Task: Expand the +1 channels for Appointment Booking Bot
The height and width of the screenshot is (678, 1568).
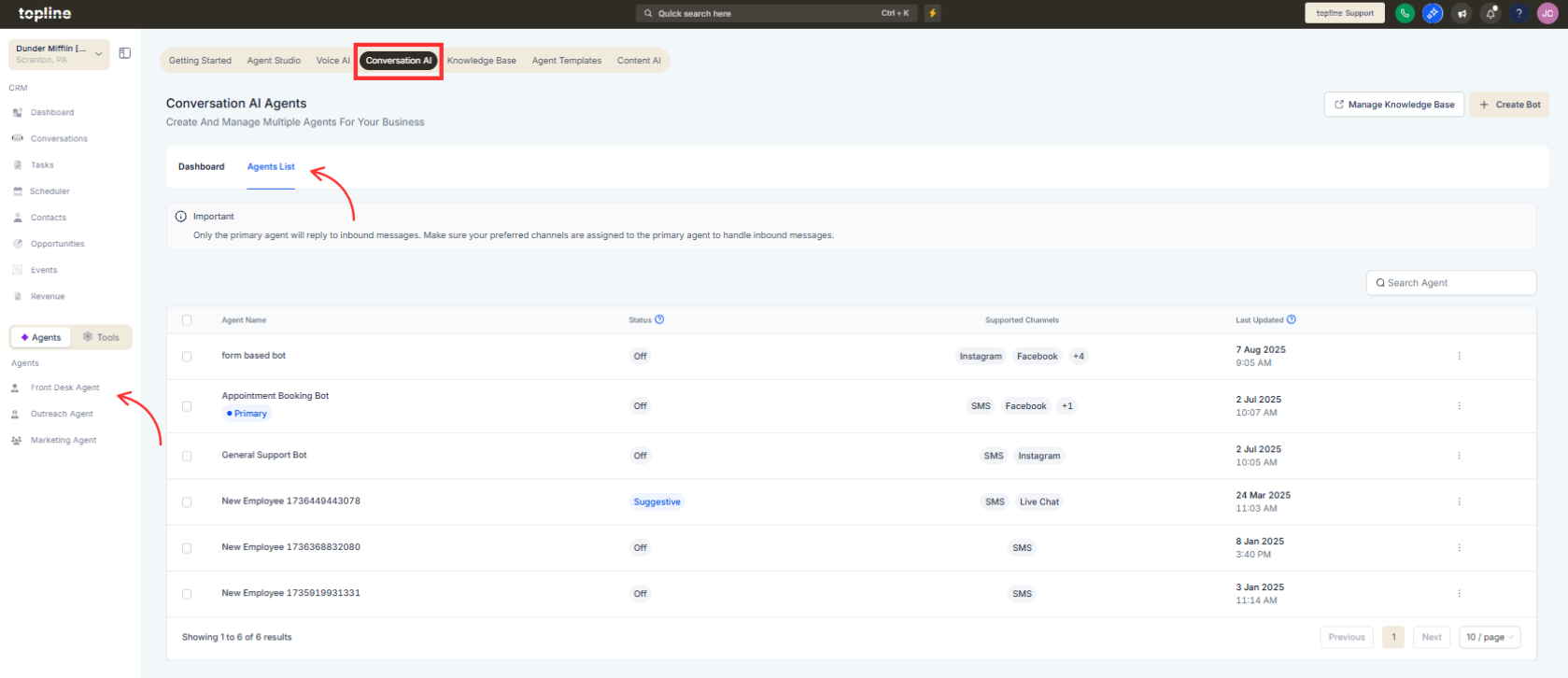Action: (x=1067, y=405)
